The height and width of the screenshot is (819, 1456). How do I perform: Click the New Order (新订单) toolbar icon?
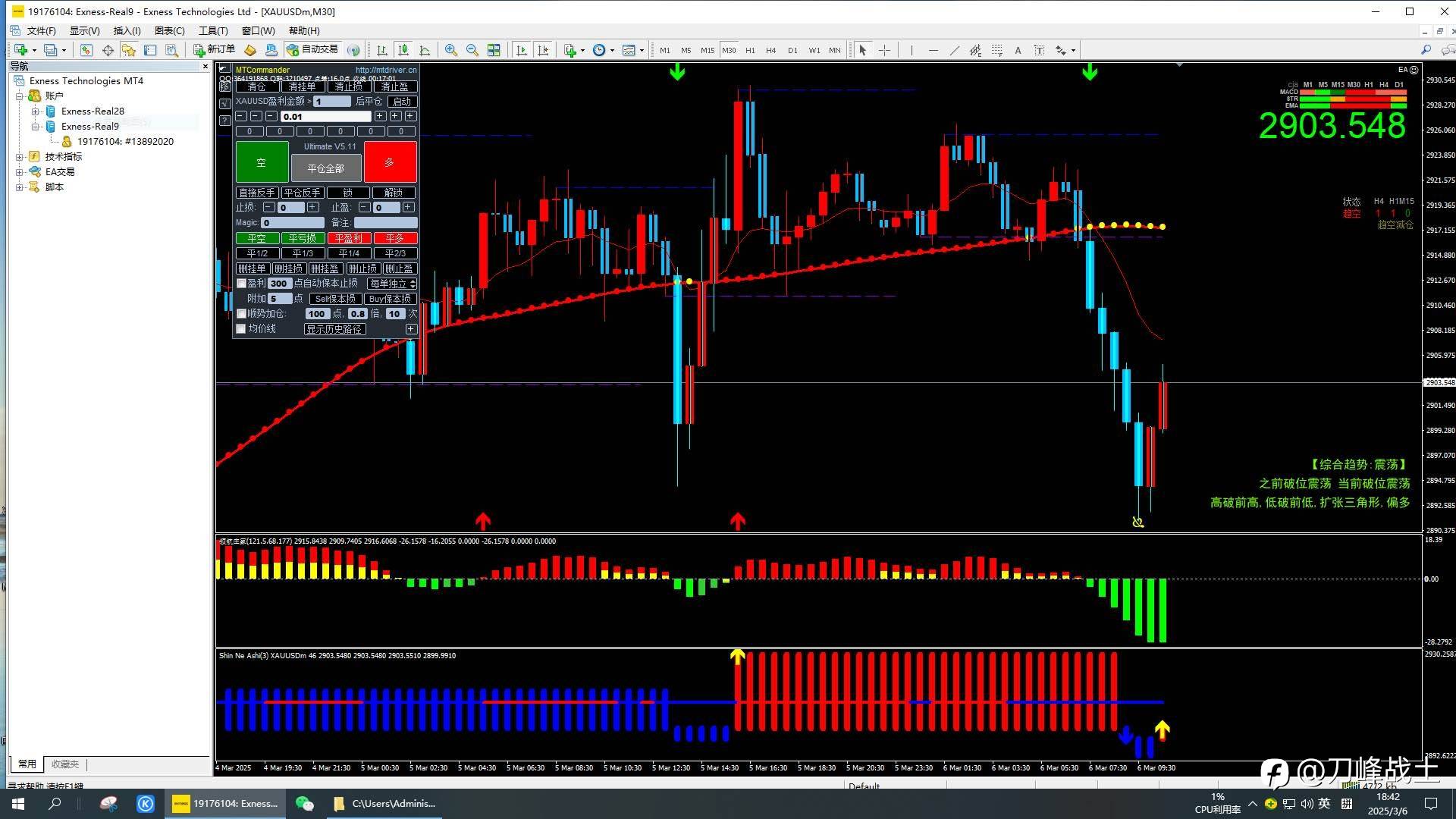[214, 50]
